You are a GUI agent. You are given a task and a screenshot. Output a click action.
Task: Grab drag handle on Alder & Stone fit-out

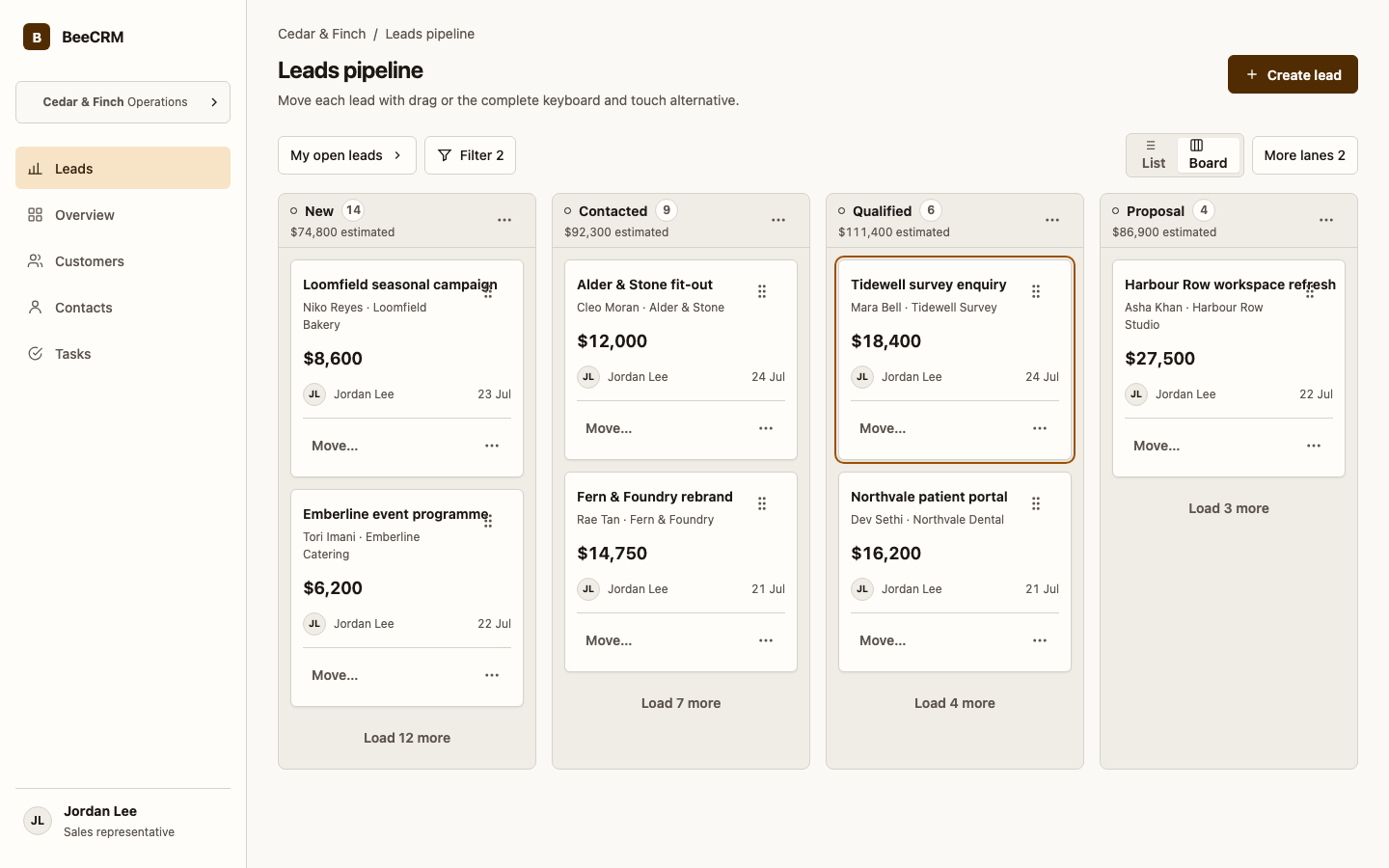[762, 291]
